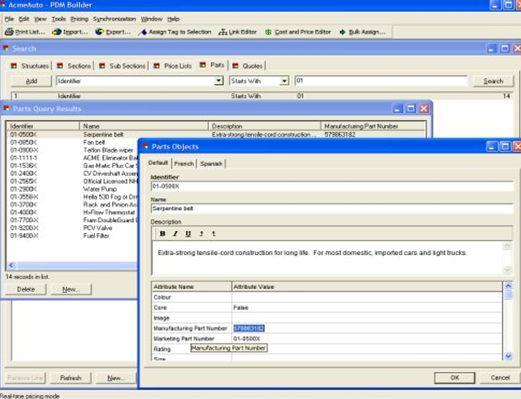This screenshot has height=399, width=521.
Task: Click the Name field containing Serpentine belt
Action: pyautogui.click(x=332, y=209)
